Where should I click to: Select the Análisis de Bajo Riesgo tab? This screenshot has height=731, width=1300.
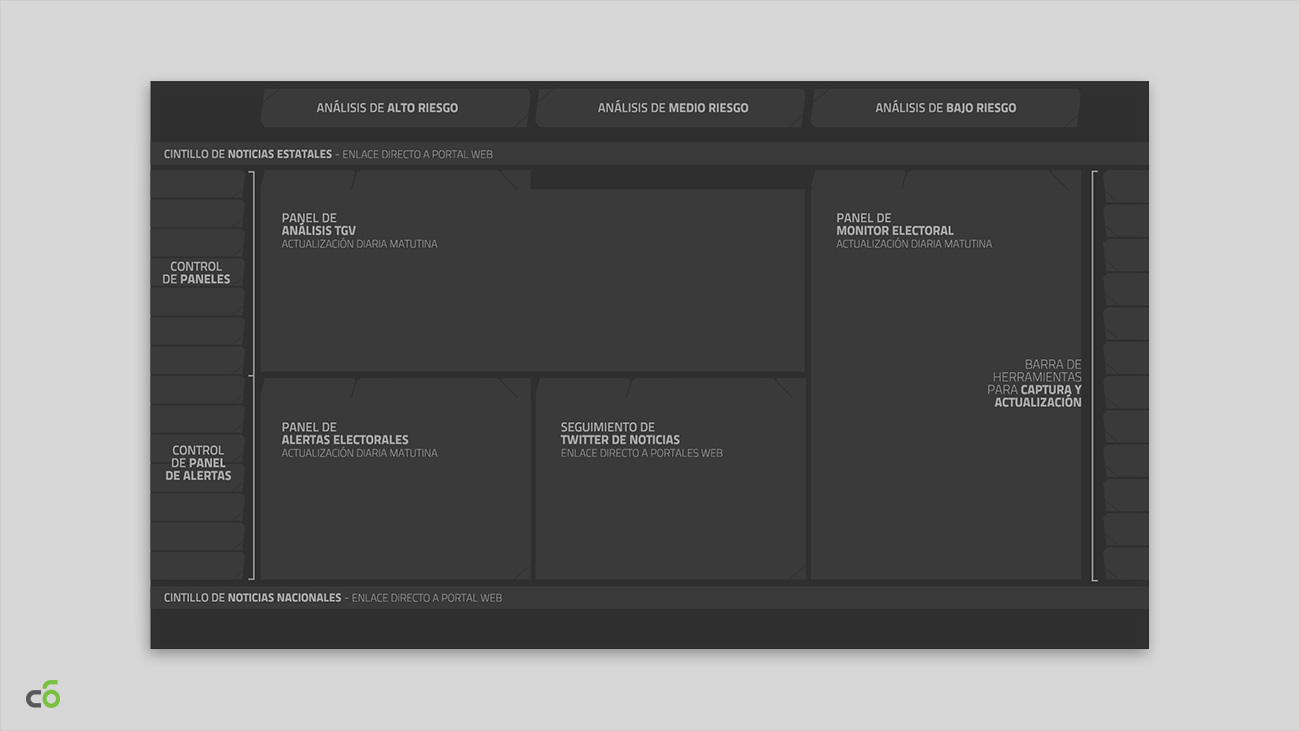click(x=945, y=108)
